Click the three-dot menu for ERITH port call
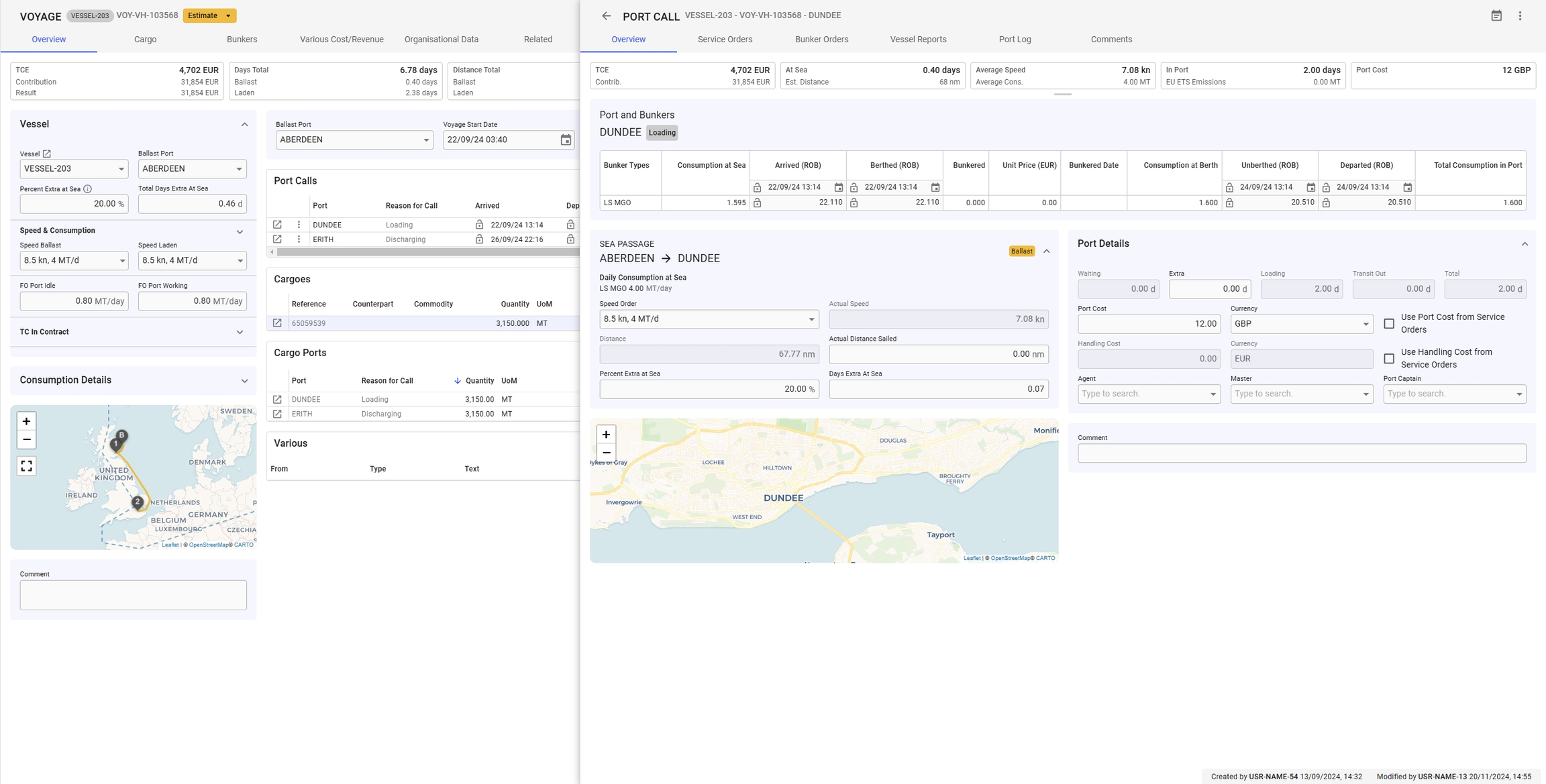The height and width of the screenshot is (784, 1546). [299, 239]
